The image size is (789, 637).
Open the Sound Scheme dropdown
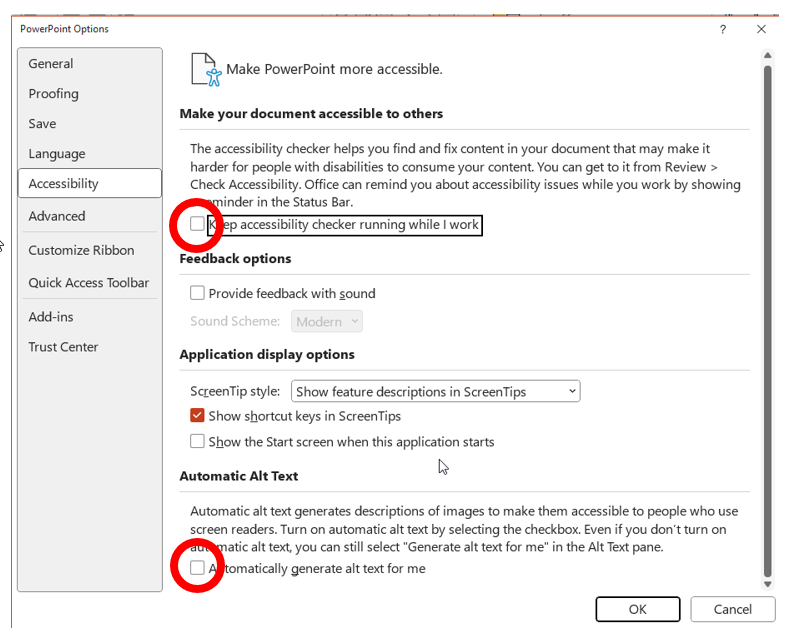327,322
